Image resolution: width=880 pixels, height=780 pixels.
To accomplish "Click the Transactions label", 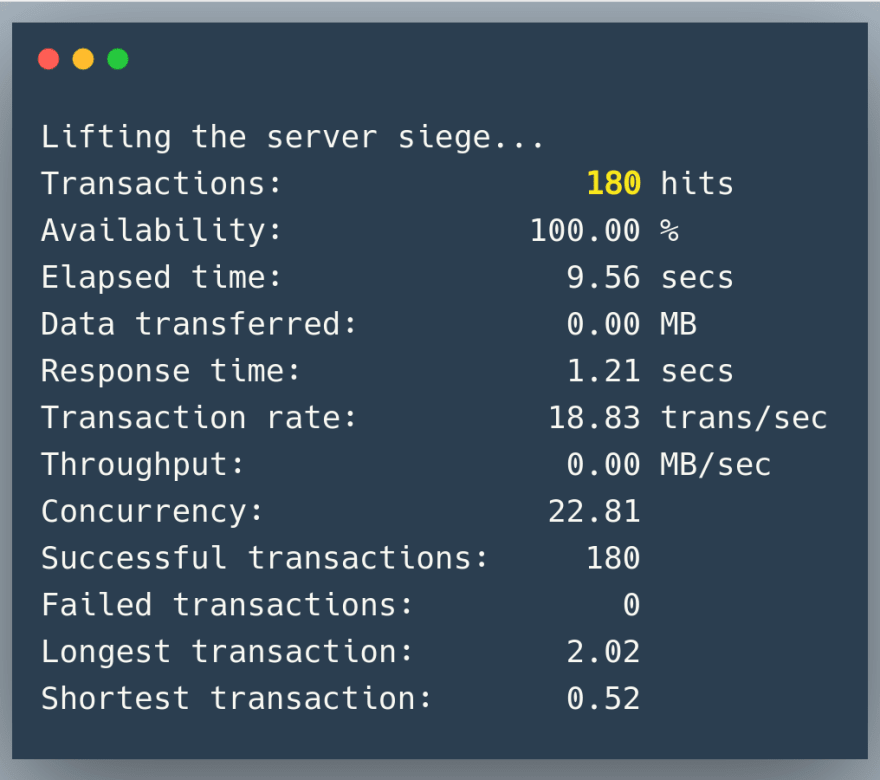I will 161,183.
